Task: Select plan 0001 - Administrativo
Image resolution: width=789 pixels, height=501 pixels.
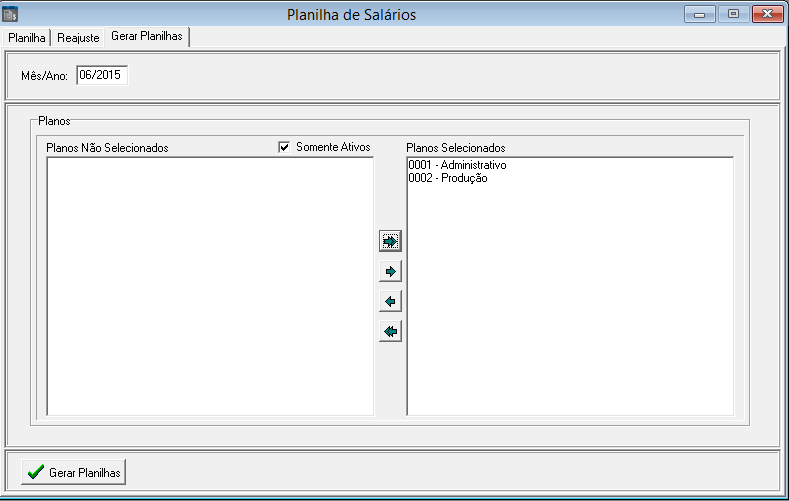Action: (458, 165)
